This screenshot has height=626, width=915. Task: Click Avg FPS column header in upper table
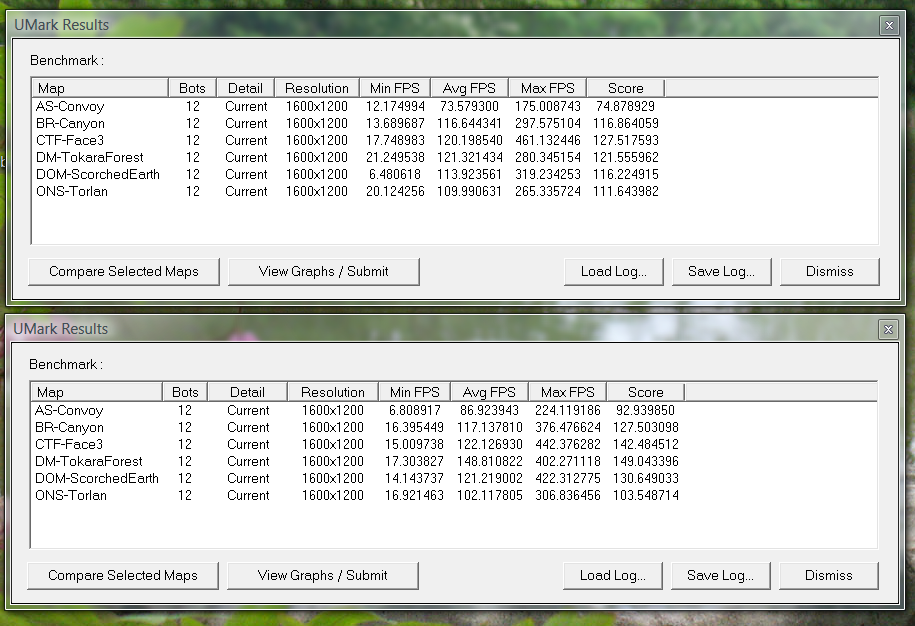pos(469,88)
